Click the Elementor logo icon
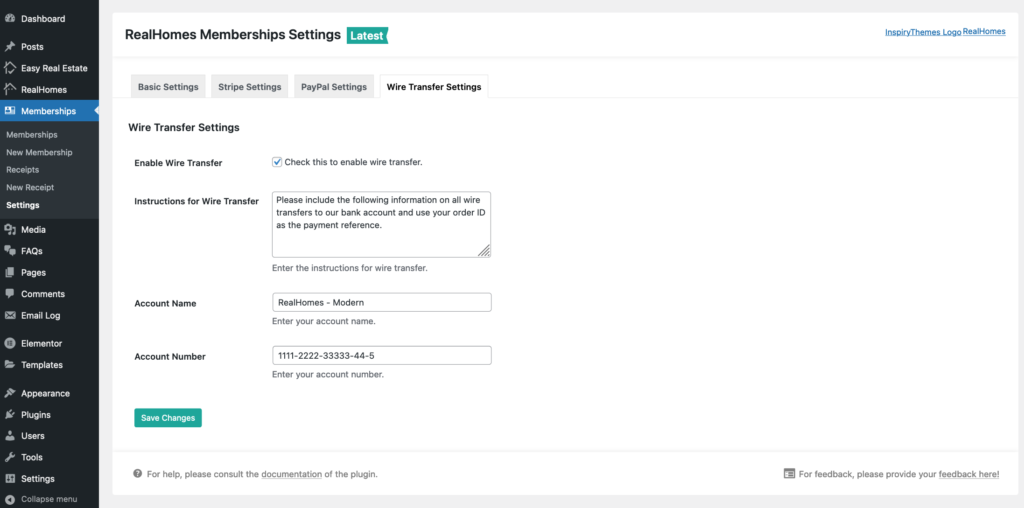Image resolution: width=1024 pixels, height=508 pixels. [10, 343]
